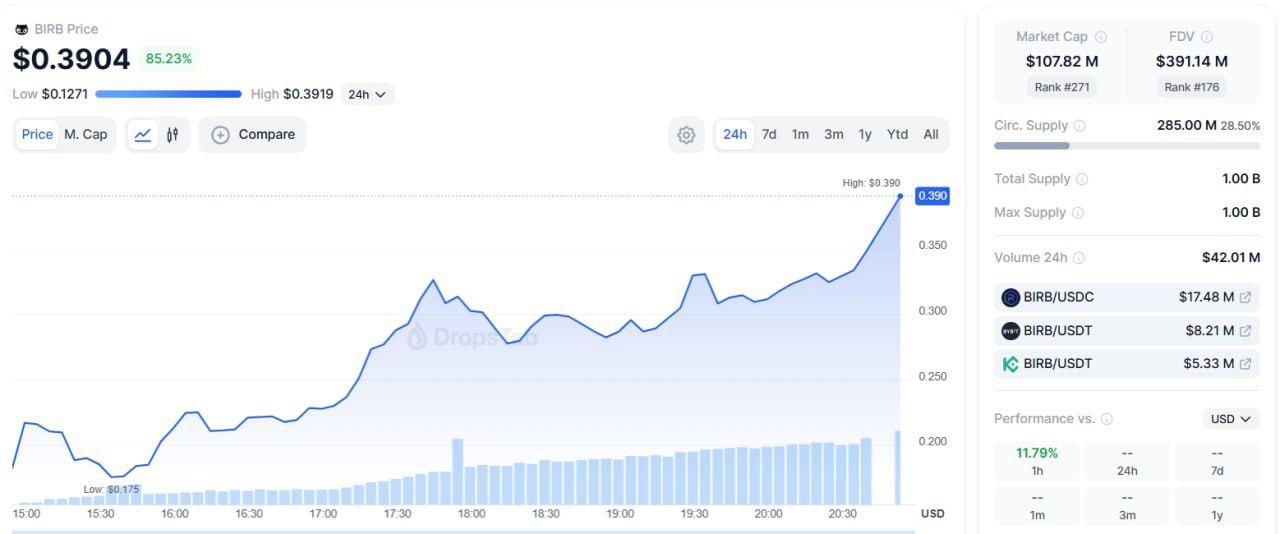1280x534 pixels.
Task: Click the Rank #271 badge
Action: (1062, 87)
